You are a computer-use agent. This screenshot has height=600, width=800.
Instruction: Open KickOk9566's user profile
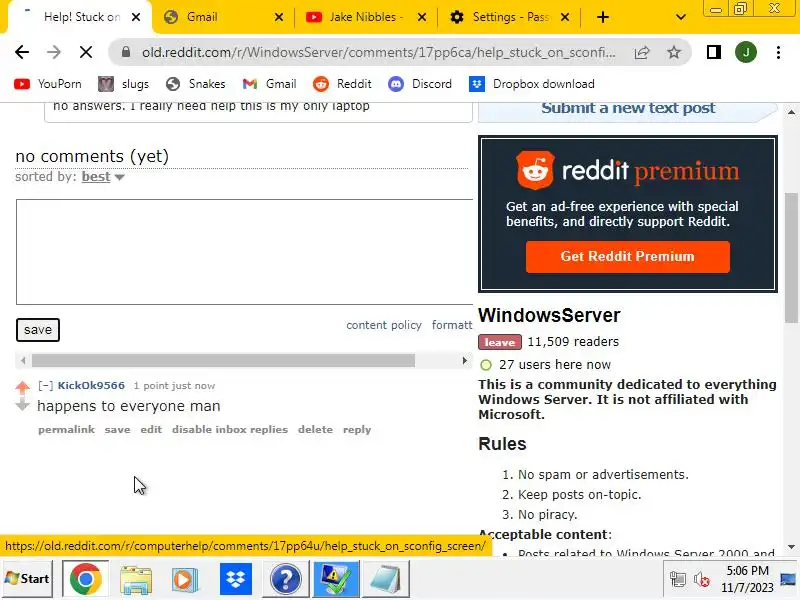click(91, 386)
